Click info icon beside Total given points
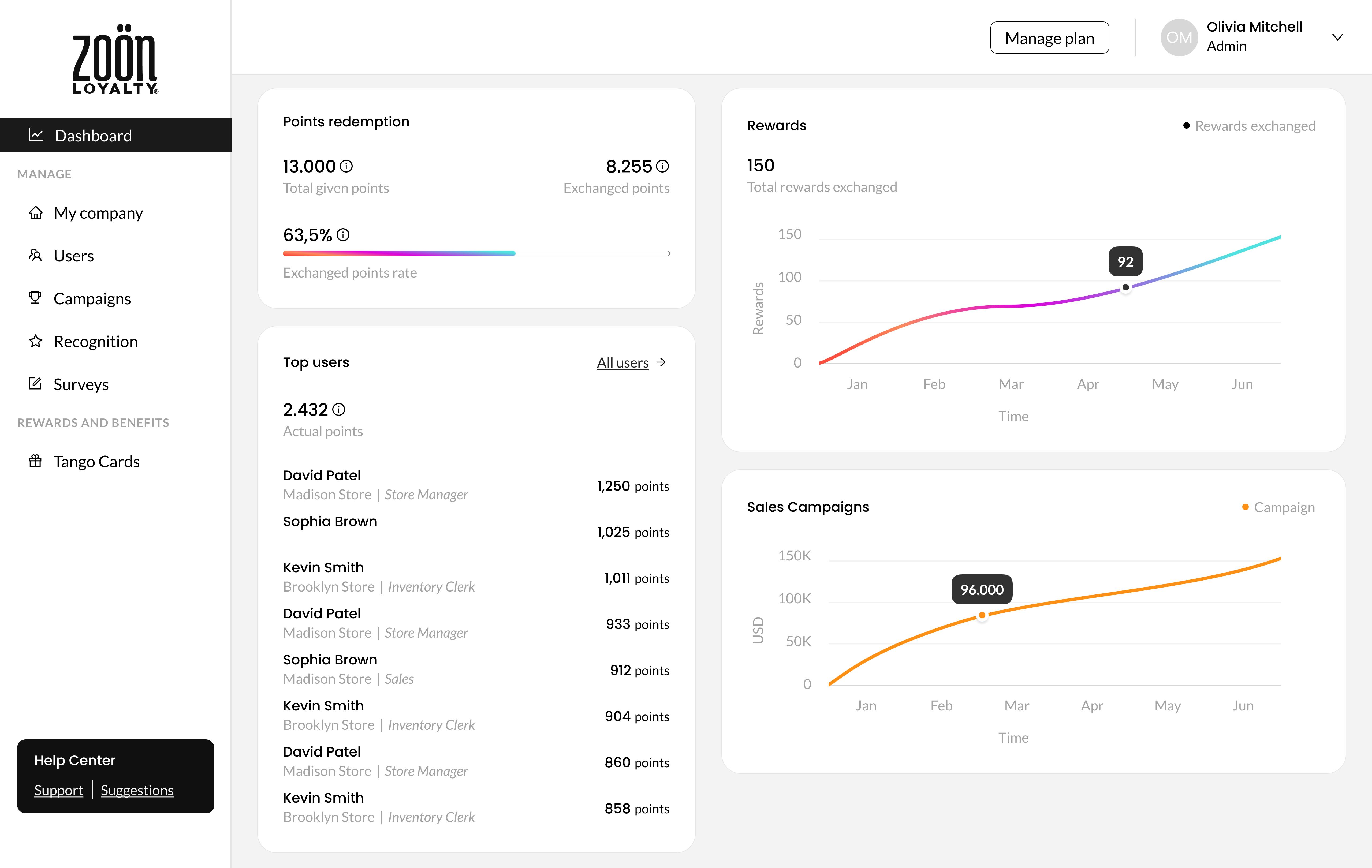Viewport: 1372px width, 868px height. pos(346,166)
